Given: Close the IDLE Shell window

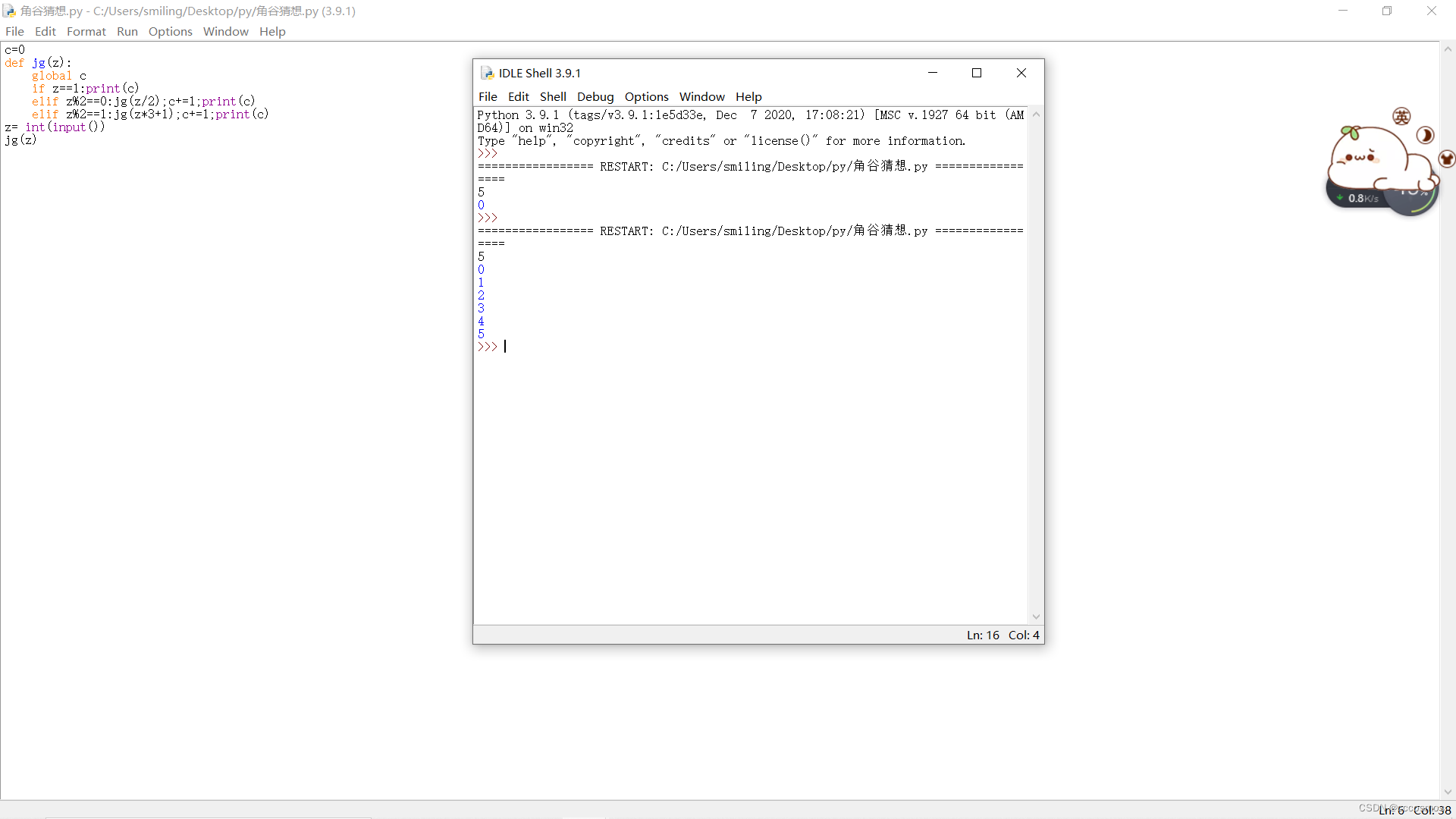Looking at the screenshot, I should click(1021, 73).
